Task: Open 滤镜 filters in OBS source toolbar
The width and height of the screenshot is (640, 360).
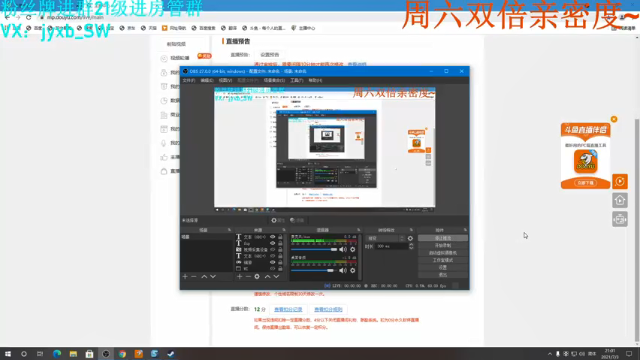Action: click(x=297, y=220)
